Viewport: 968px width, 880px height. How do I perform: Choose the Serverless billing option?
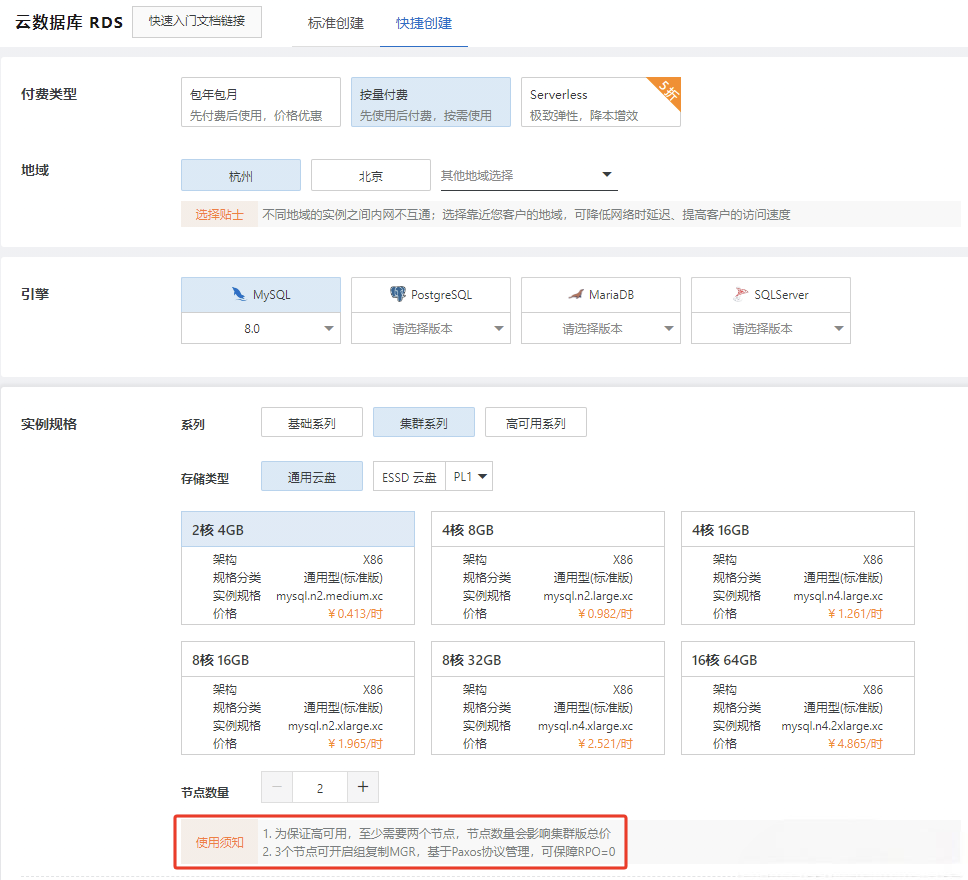point(601,102)
